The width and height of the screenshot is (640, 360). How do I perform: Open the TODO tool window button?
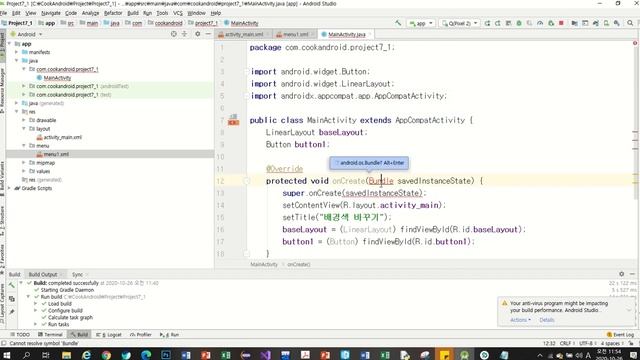(20, 335)
